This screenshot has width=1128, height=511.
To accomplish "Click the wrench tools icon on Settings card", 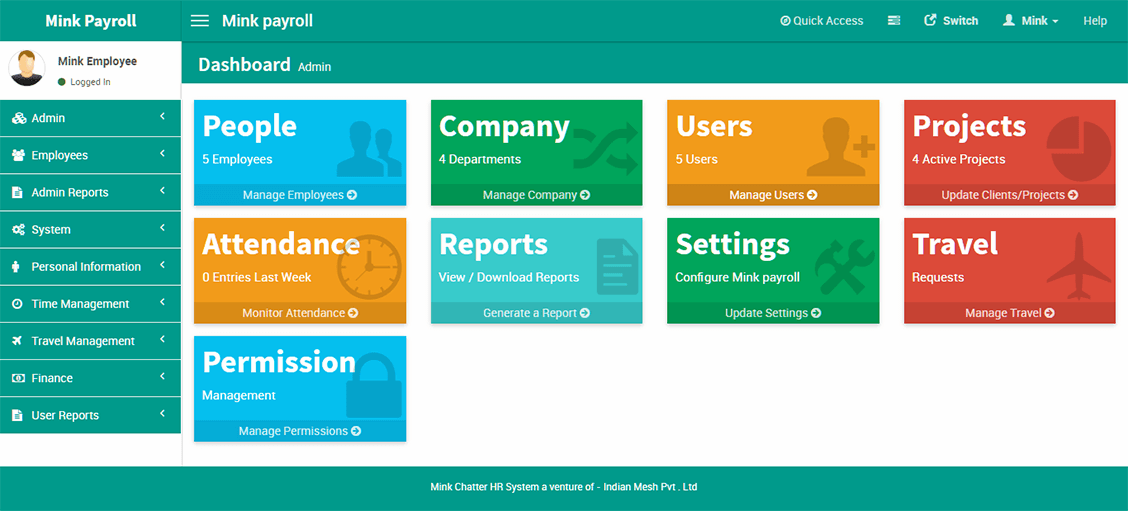I will click(844, 266).
